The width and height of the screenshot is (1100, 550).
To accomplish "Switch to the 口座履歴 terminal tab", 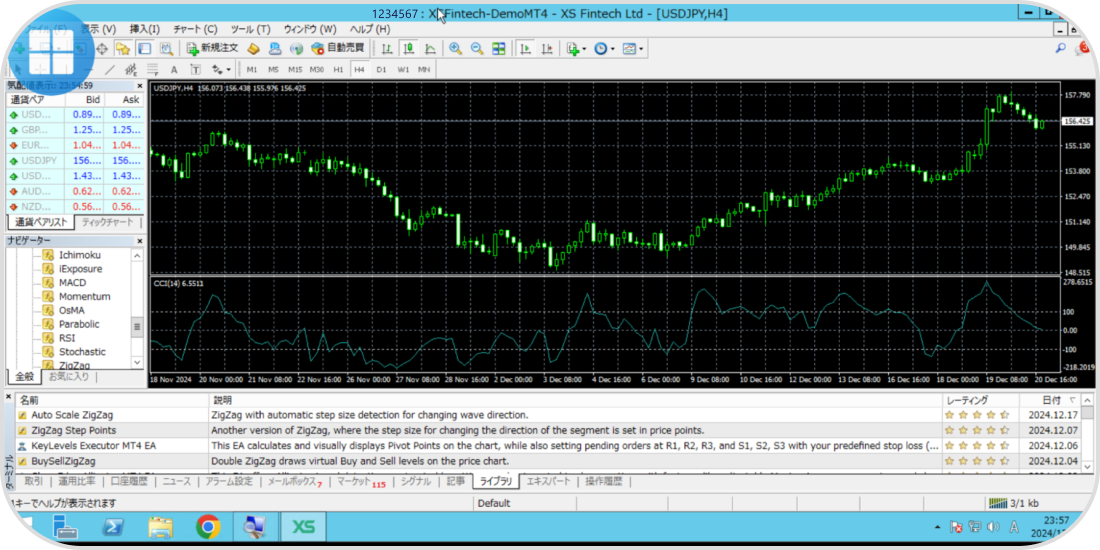I will pos(129,481).
